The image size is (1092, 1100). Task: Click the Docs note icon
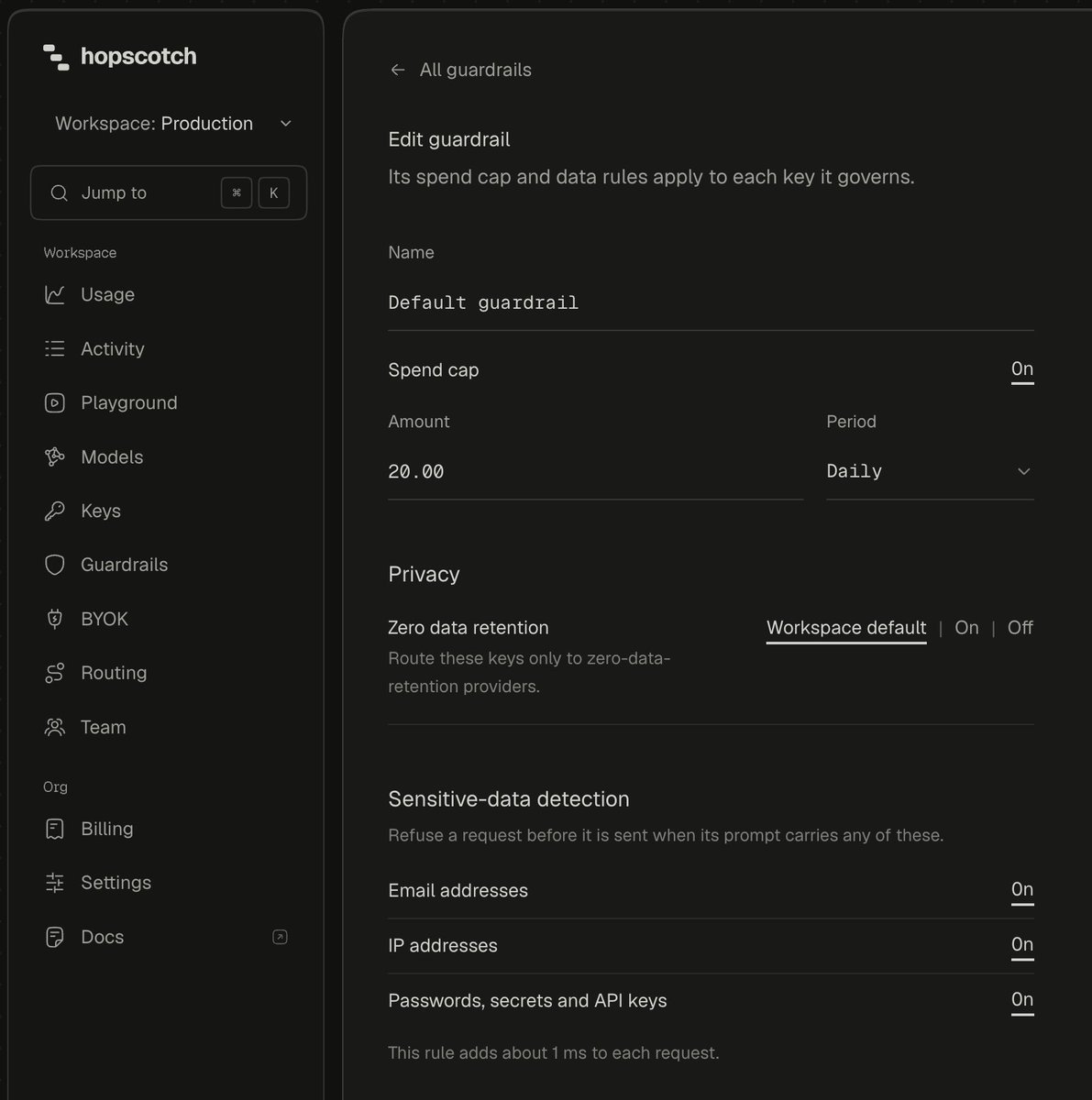55,937
